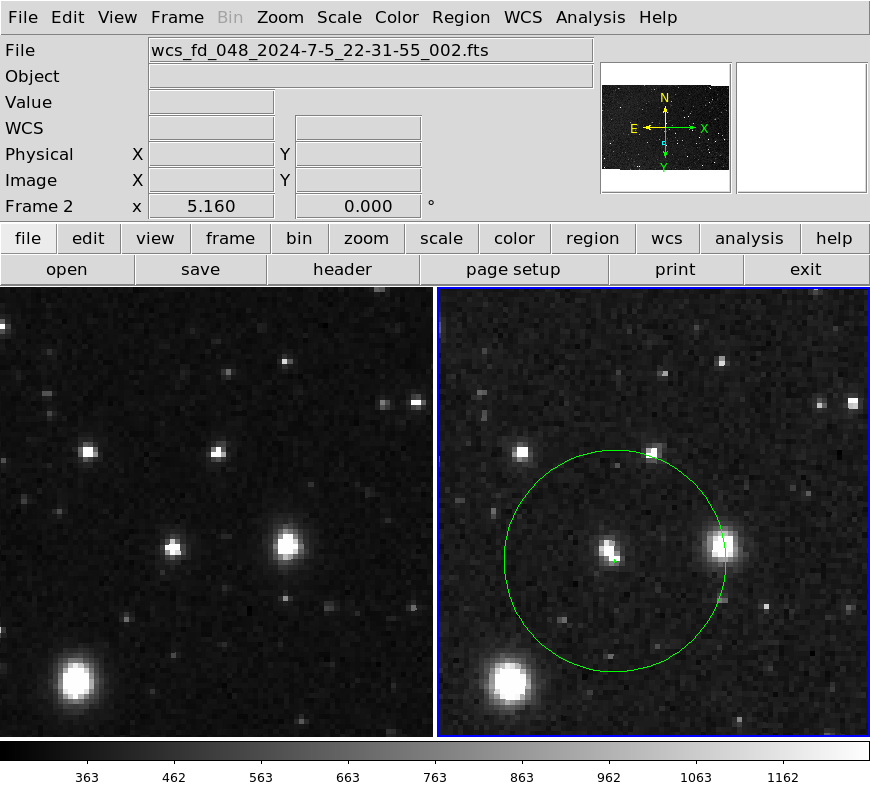This screenshot has width=870, height=785.
Task: Open the WCS menu
Action: click(x=523, y=17)
